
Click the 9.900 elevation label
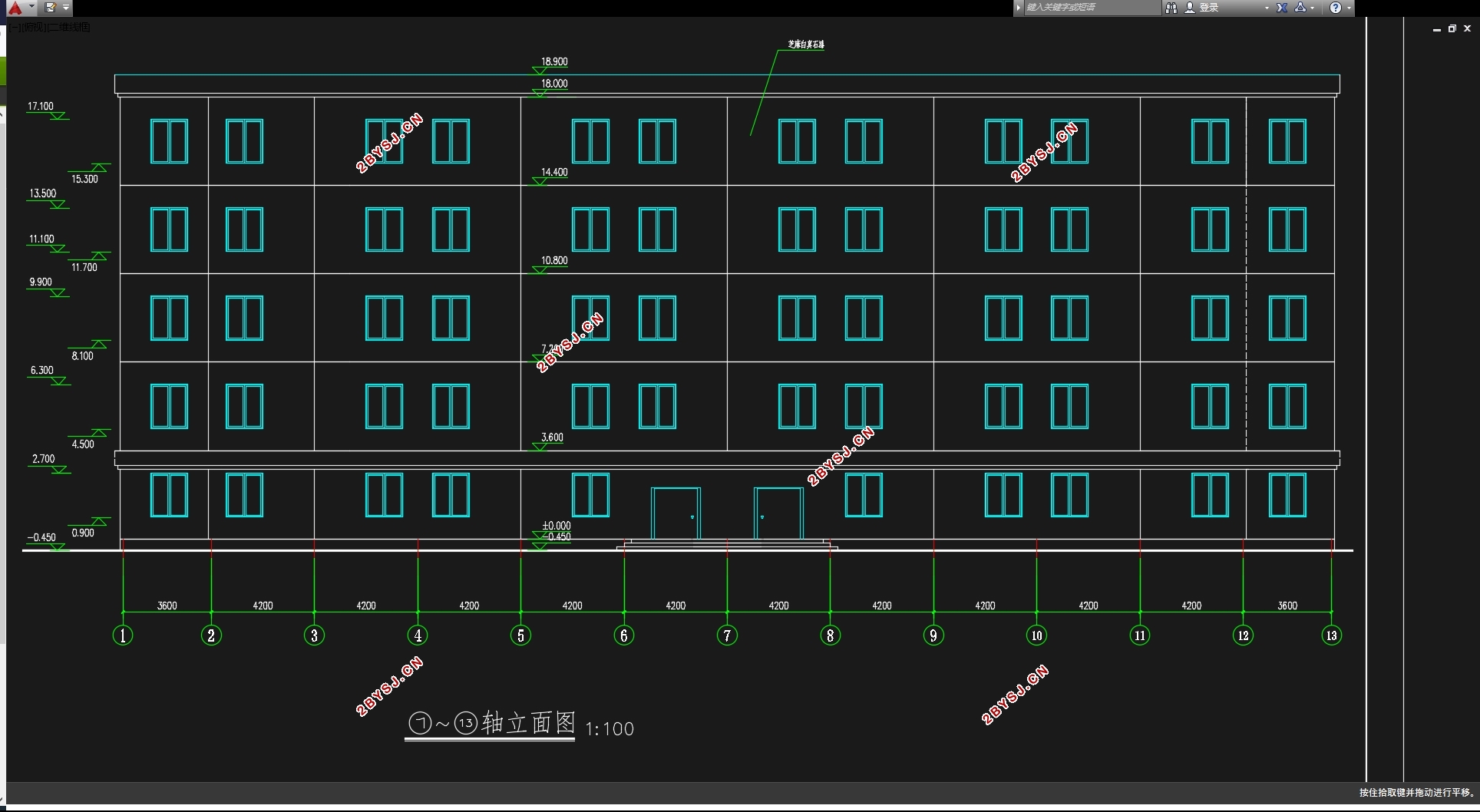point(41,282)
